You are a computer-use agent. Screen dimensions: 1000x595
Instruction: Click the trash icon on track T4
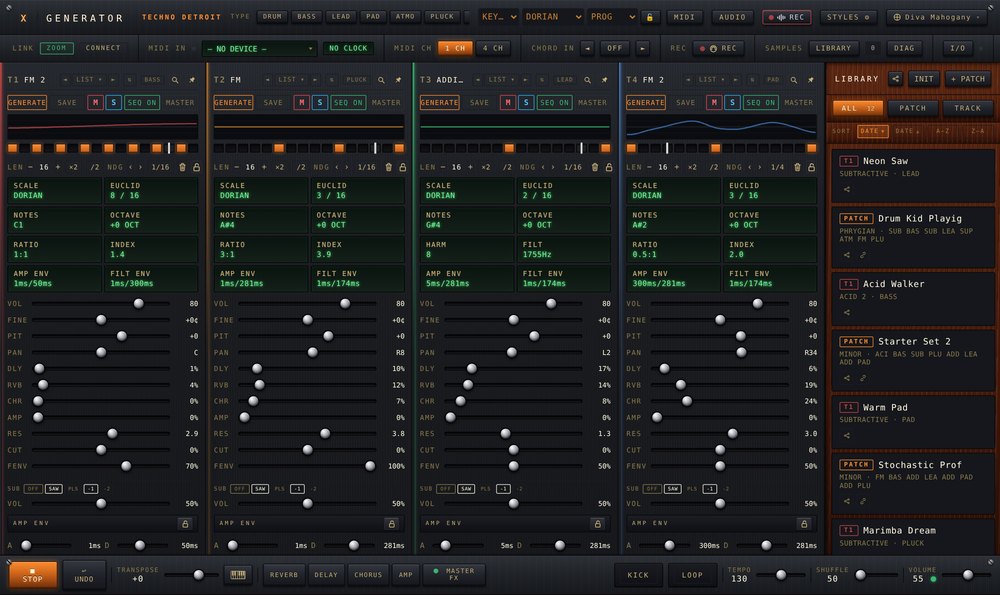tap(797, 167)
